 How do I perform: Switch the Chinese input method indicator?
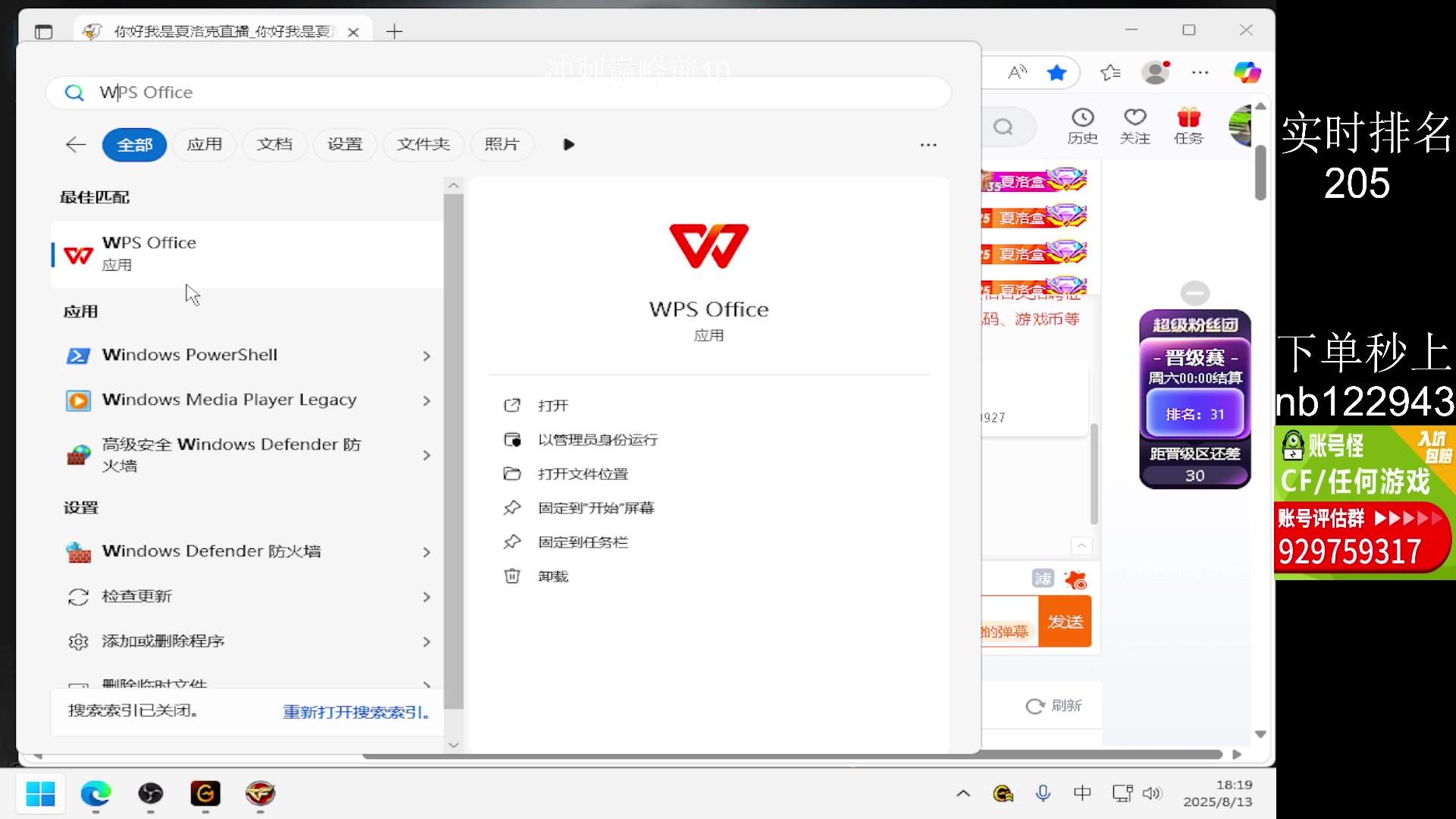coord(1082,794)
